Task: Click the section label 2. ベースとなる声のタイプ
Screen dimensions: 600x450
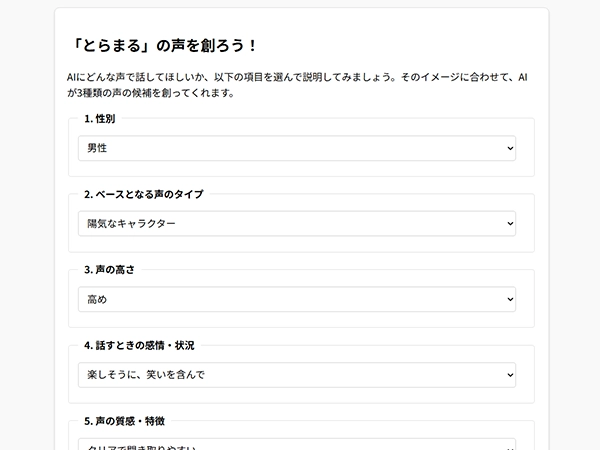Action: pyautogui.click(x=143, y=194)
